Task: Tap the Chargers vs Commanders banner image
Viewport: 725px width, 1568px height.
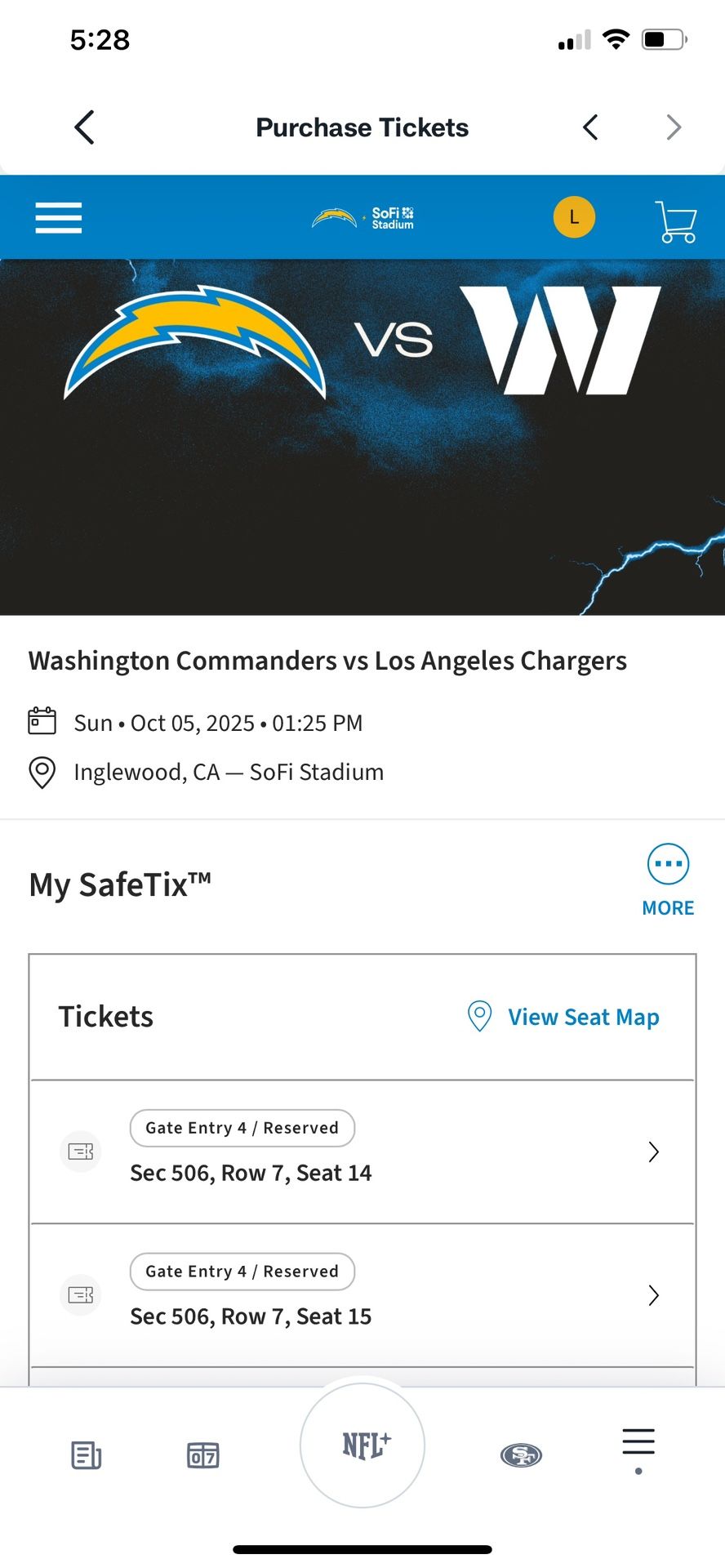Action: pos(362,437)
